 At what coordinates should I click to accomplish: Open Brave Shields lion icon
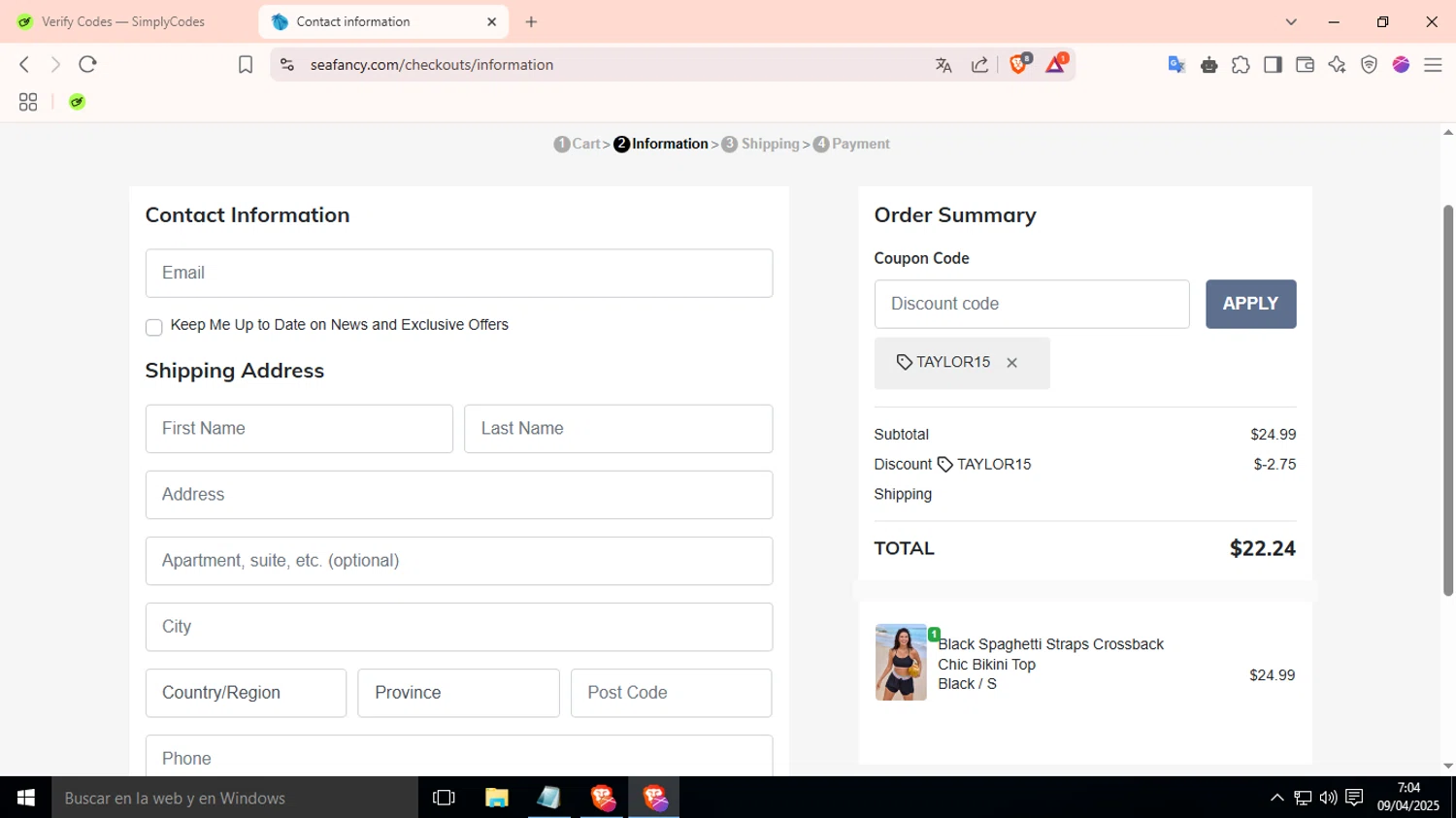1019,64
